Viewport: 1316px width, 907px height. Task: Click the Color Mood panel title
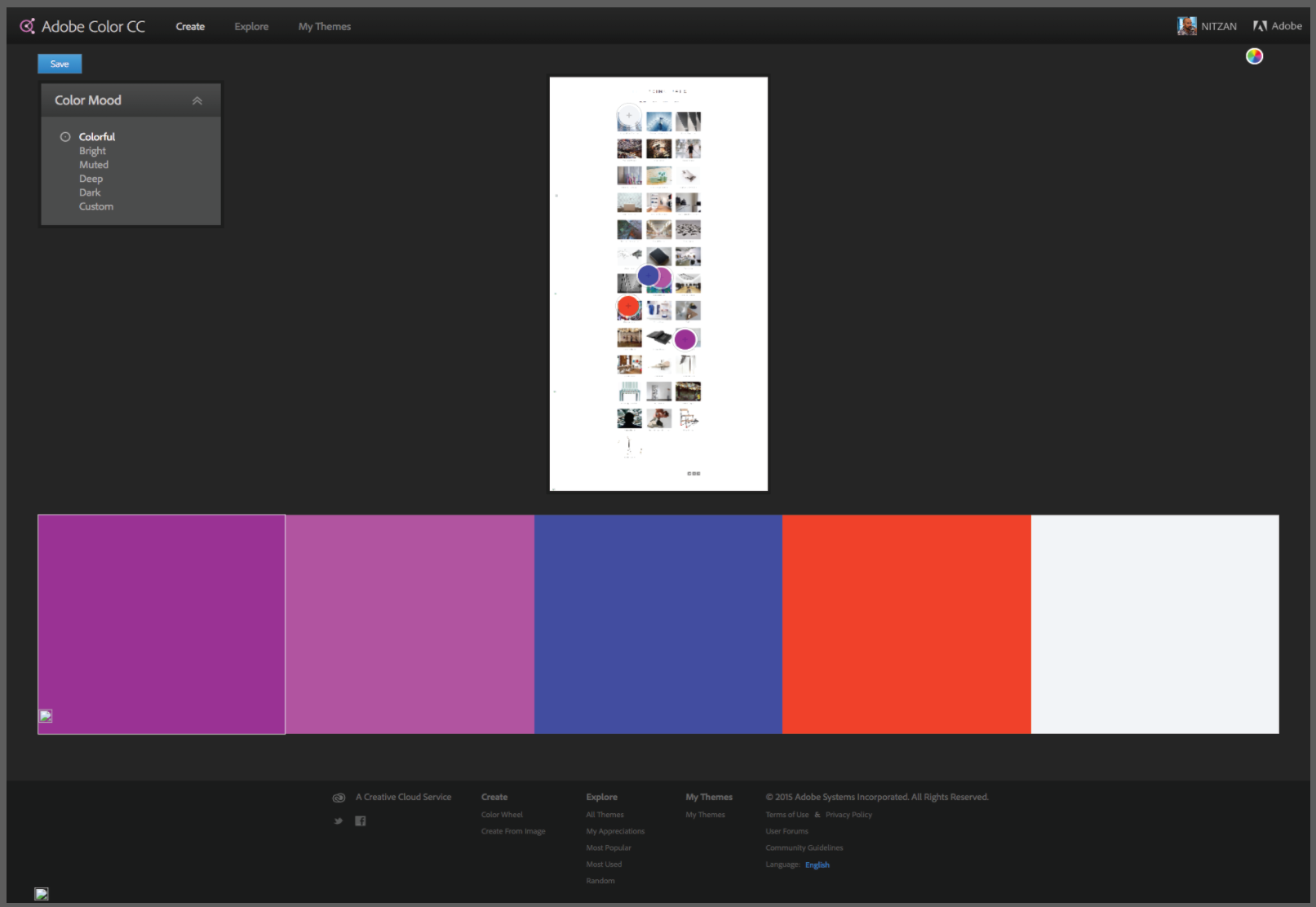(x=88, y=100)
